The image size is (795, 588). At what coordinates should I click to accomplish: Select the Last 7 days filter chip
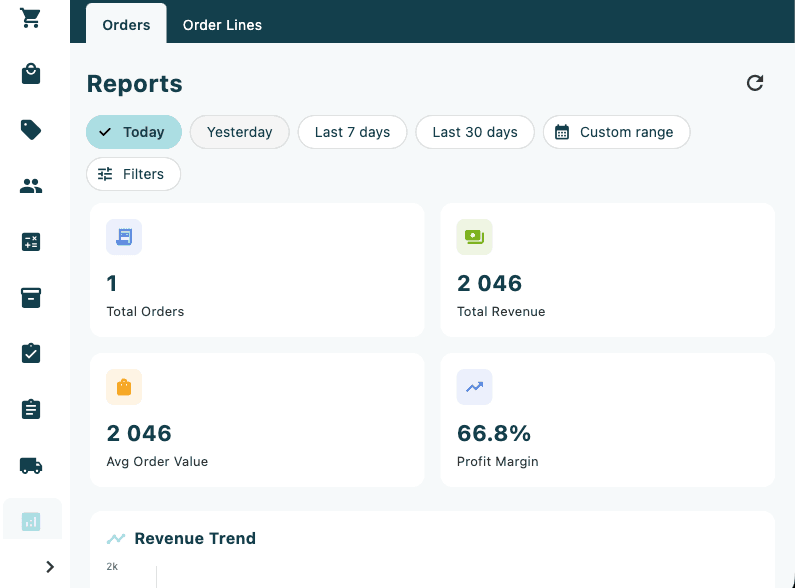pyautogui.click(x=352, y=132)
